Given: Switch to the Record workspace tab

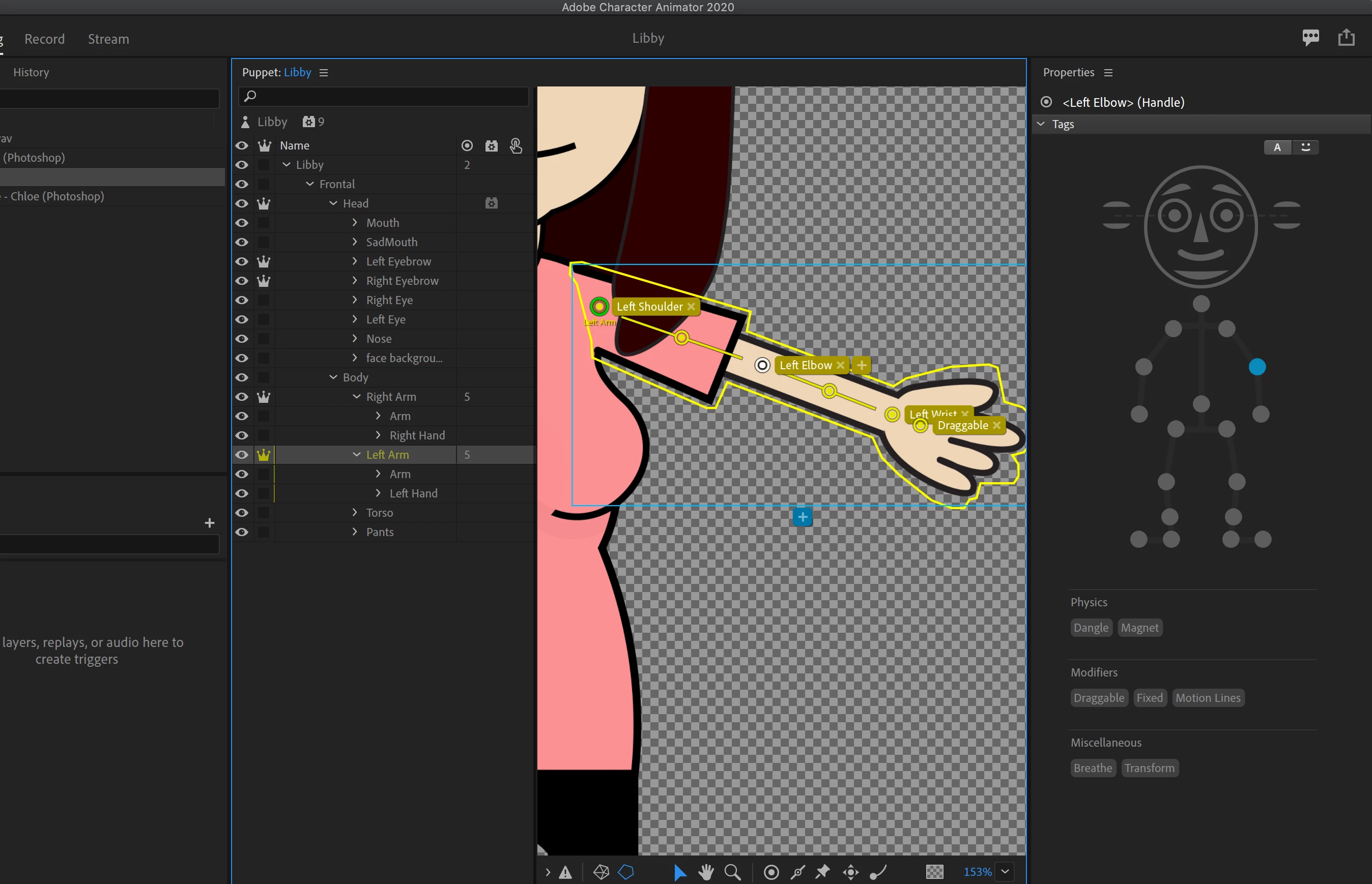Looking at the screenshot, I should 44,39.
